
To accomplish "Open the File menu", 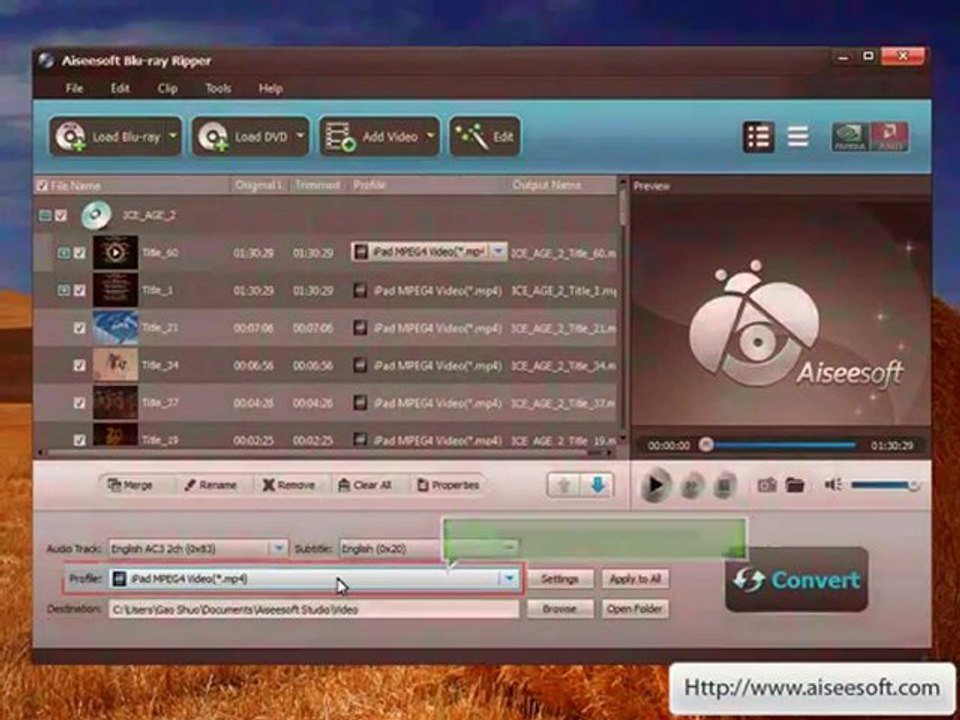I will [74, 88].
